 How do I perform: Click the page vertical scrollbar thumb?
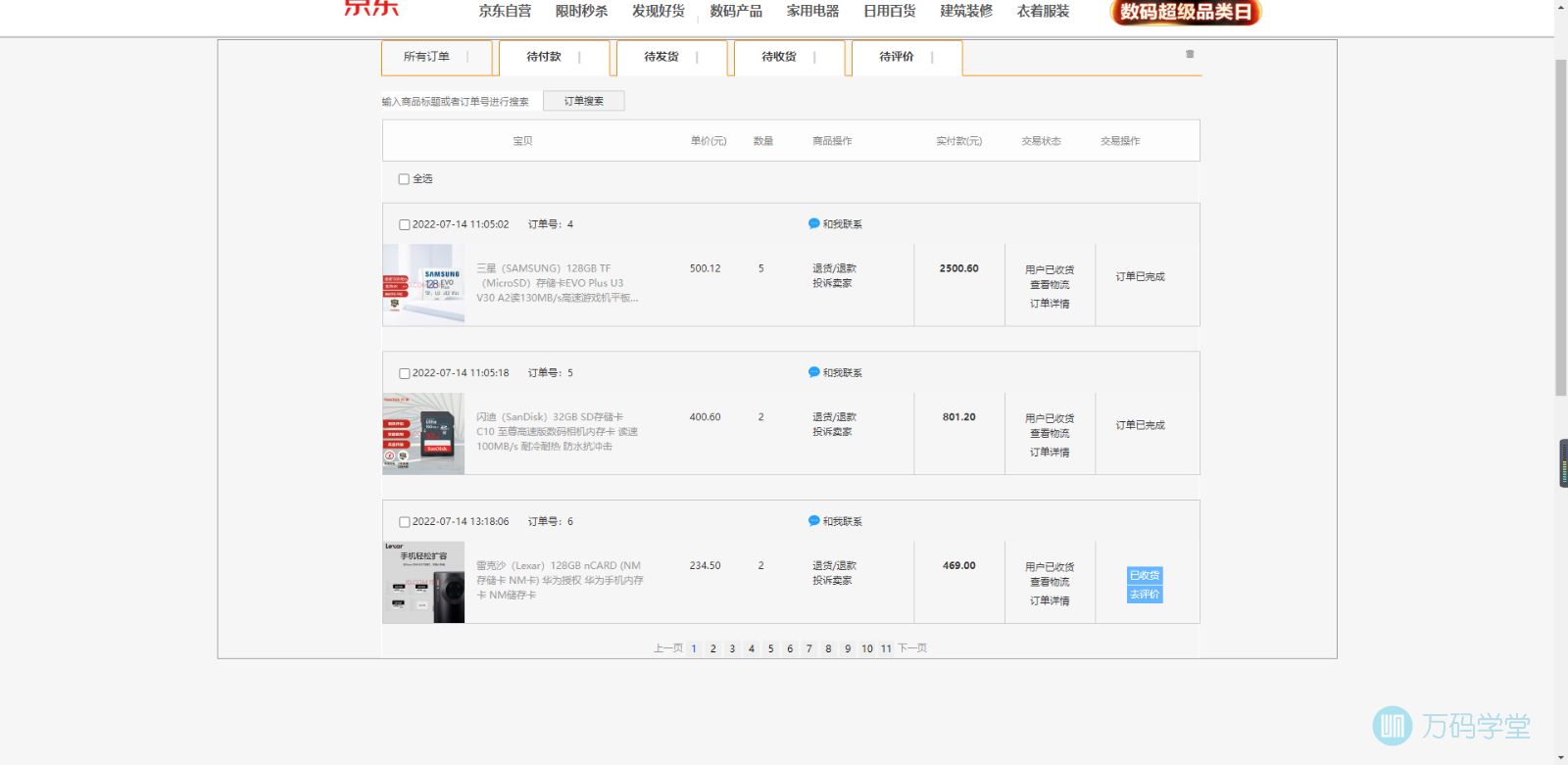[1561, 227]
